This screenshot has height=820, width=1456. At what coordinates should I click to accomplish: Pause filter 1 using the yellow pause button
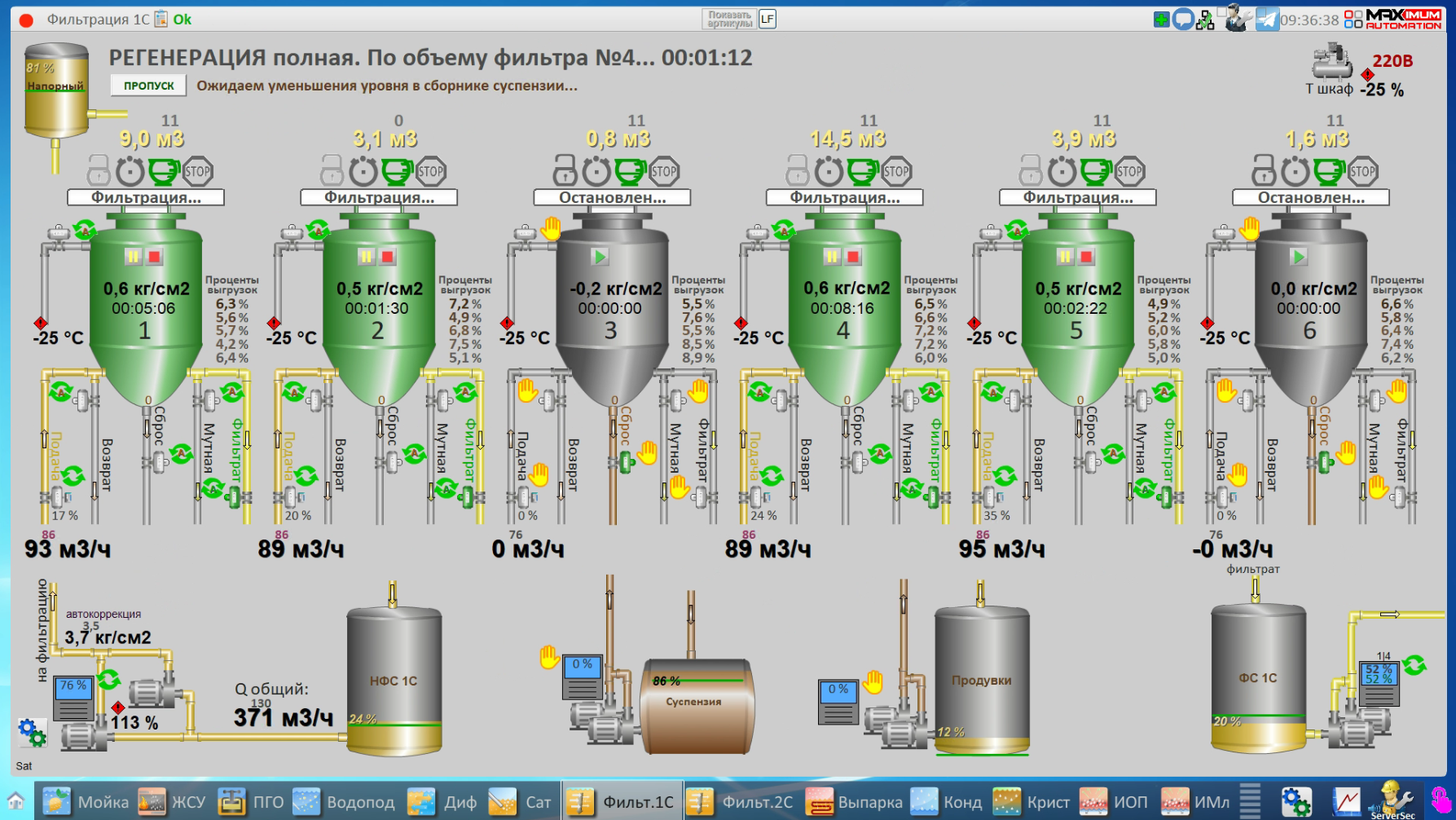pos(133,257)
